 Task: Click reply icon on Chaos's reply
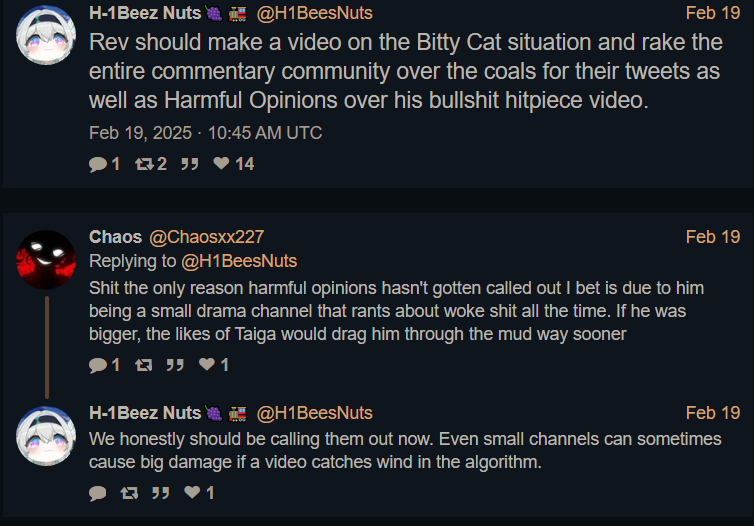click(98, 365)
